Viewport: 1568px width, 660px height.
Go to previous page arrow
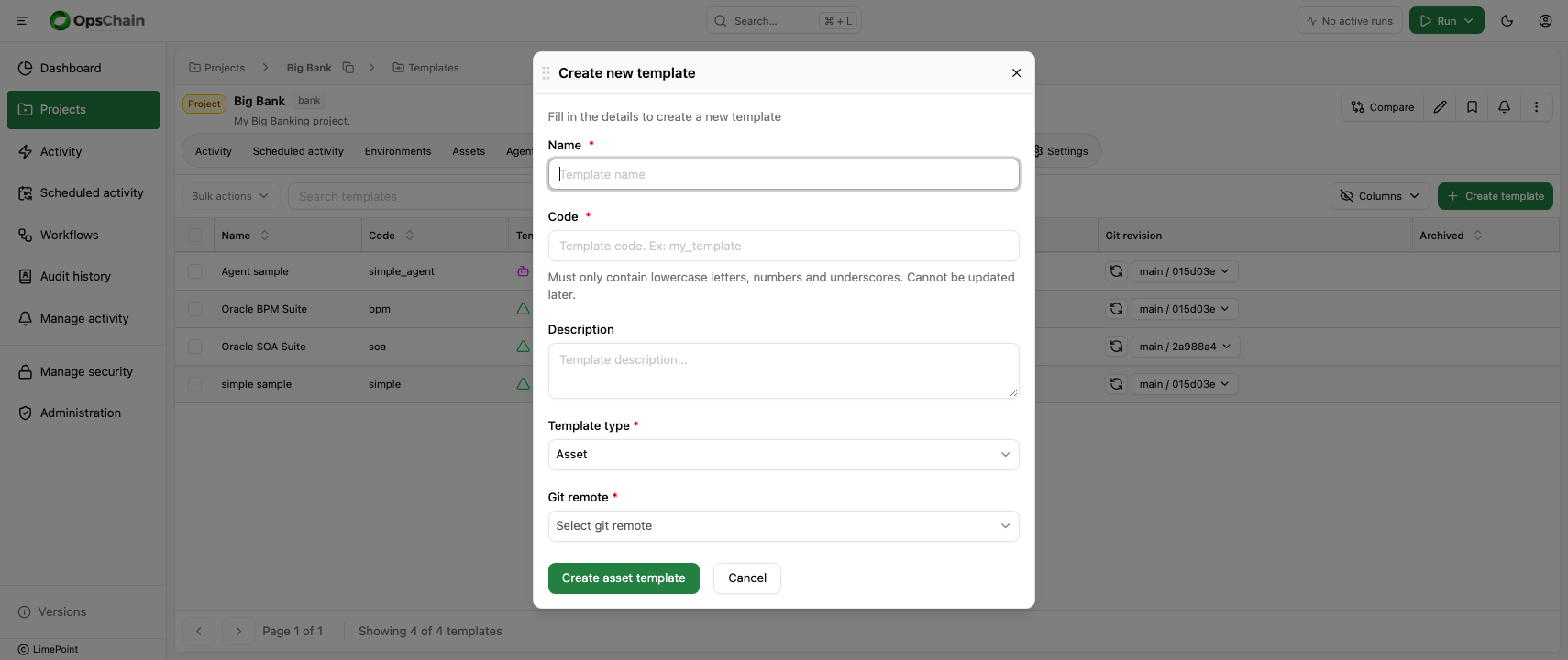(x=199, y=631)
